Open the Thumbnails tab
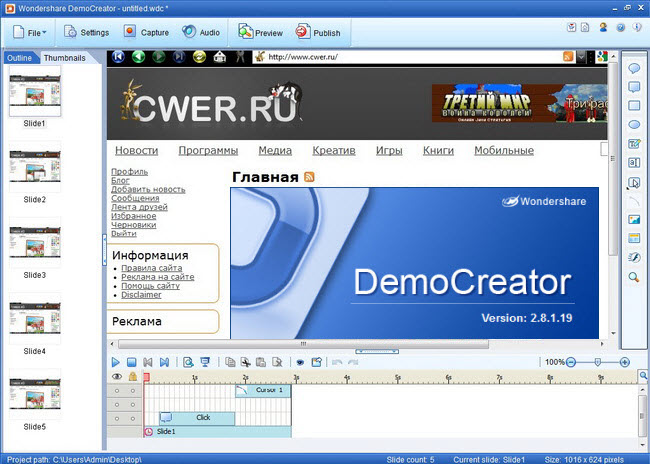This screenshot has width=650, height=464. pyautogui.click(x=65, y=58)
